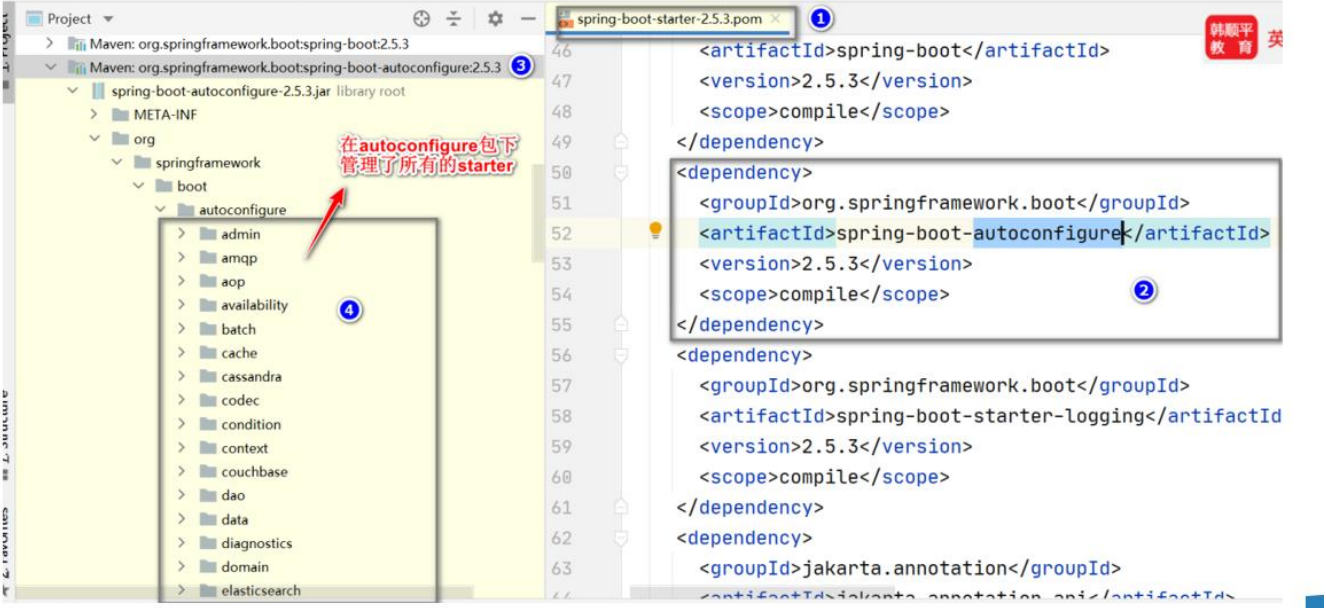
Task: Expand the admin package
Action: (x=182, y=234)
